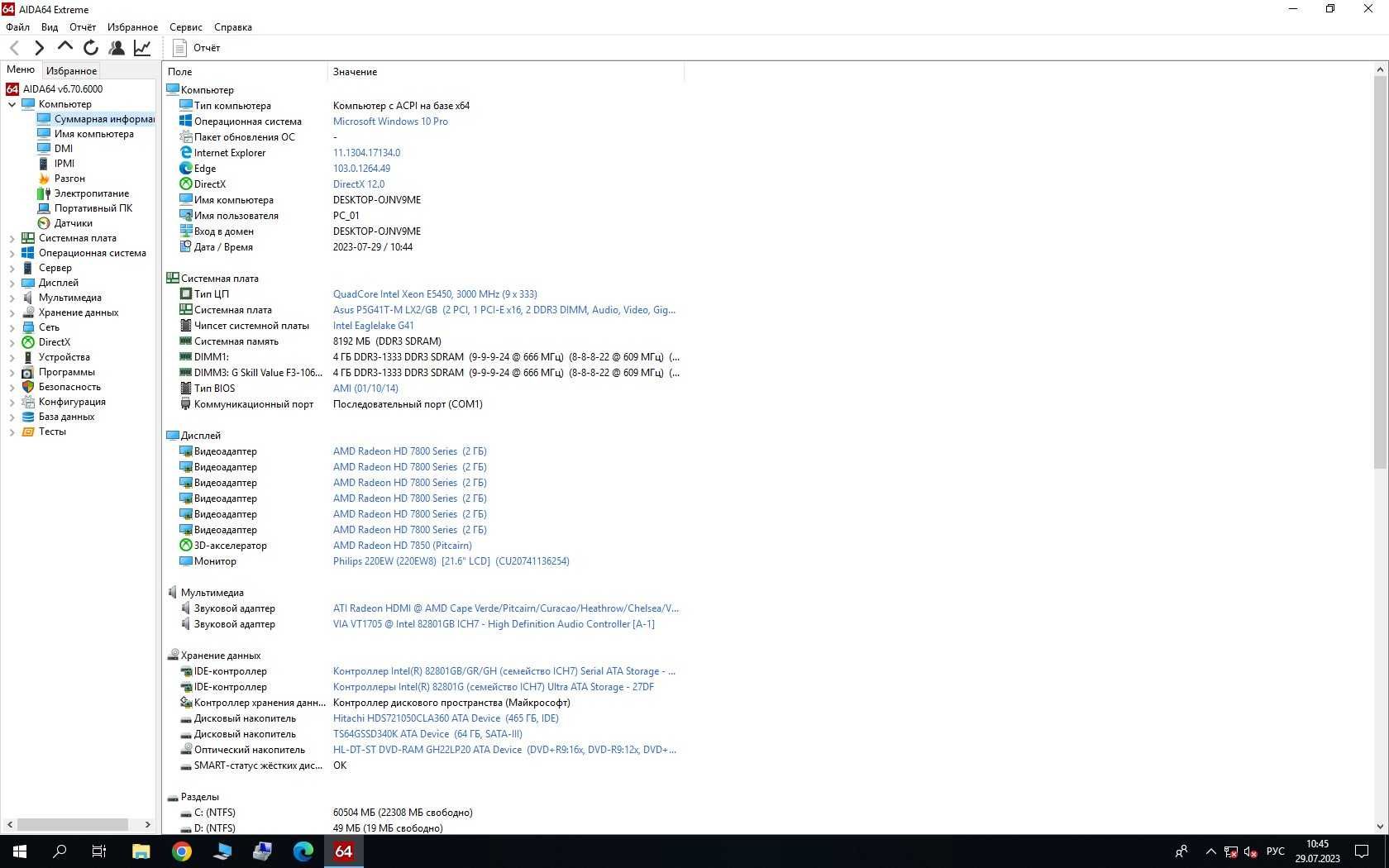This screenshot has width=1389, height=868.
Task: Refresh the report with the circular arrow icon
Action: pyautogui.click(x=91, y=48)
